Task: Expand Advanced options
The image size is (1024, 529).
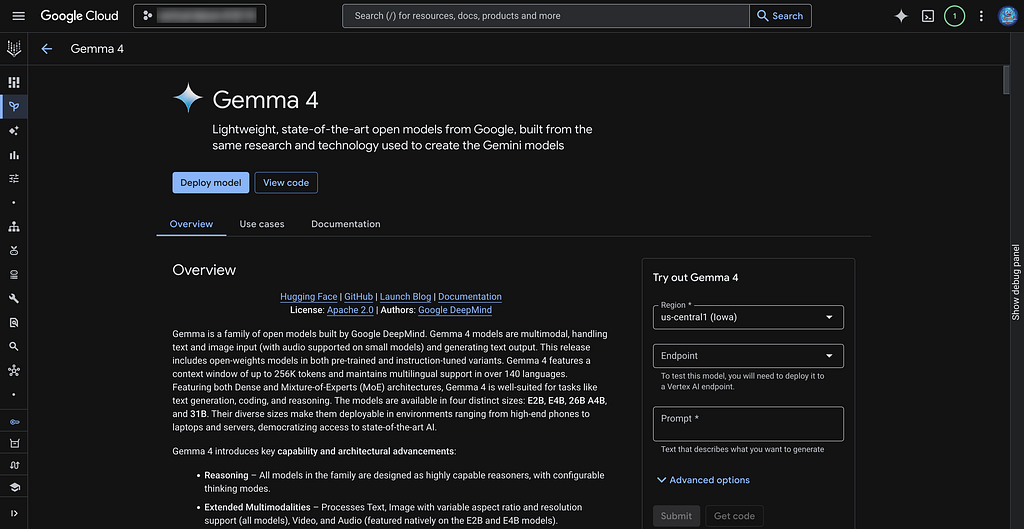Action: pyautogui.click(x=703, y=480)
